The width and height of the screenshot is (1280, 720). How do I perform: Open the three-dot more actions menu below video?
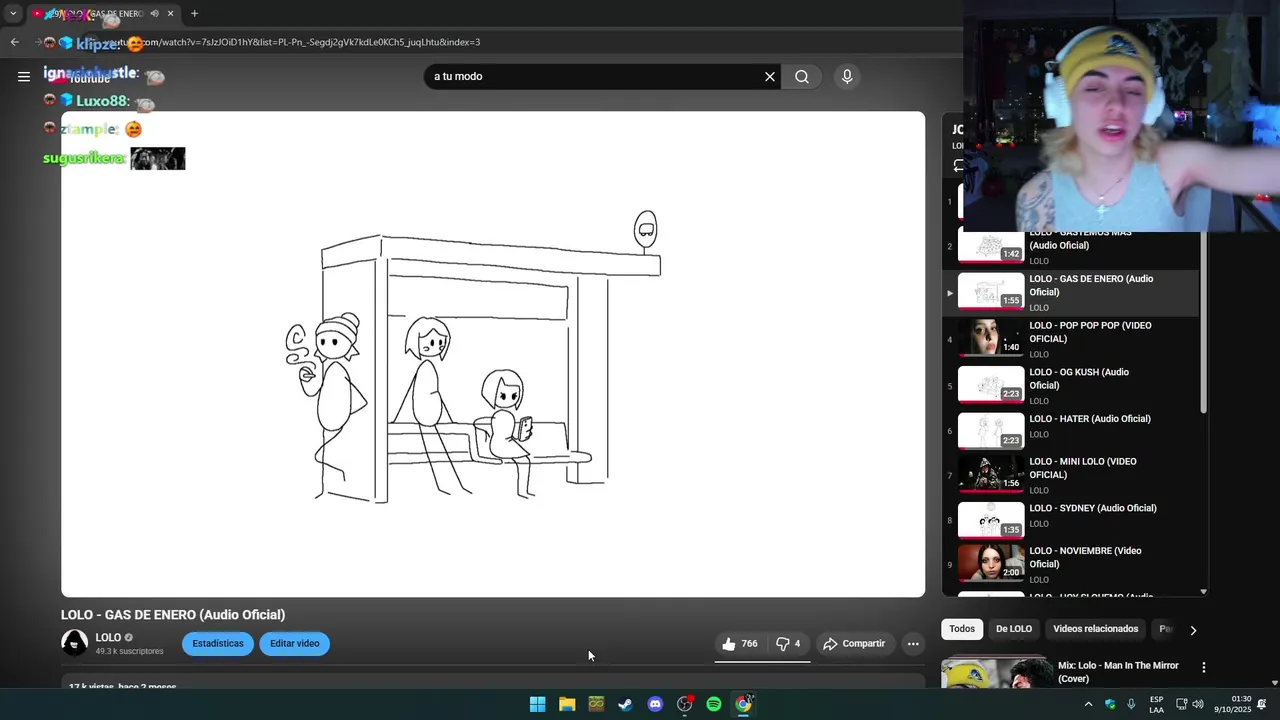913,644
